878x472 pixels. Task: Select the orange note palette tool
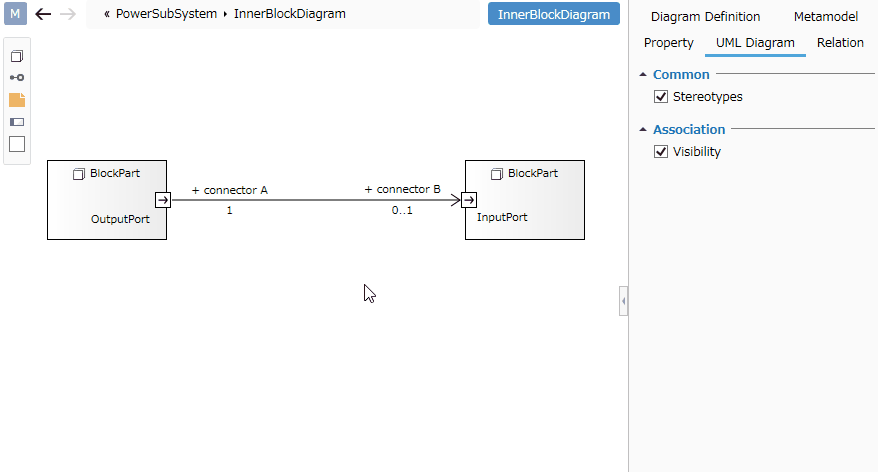click(17, 100)
